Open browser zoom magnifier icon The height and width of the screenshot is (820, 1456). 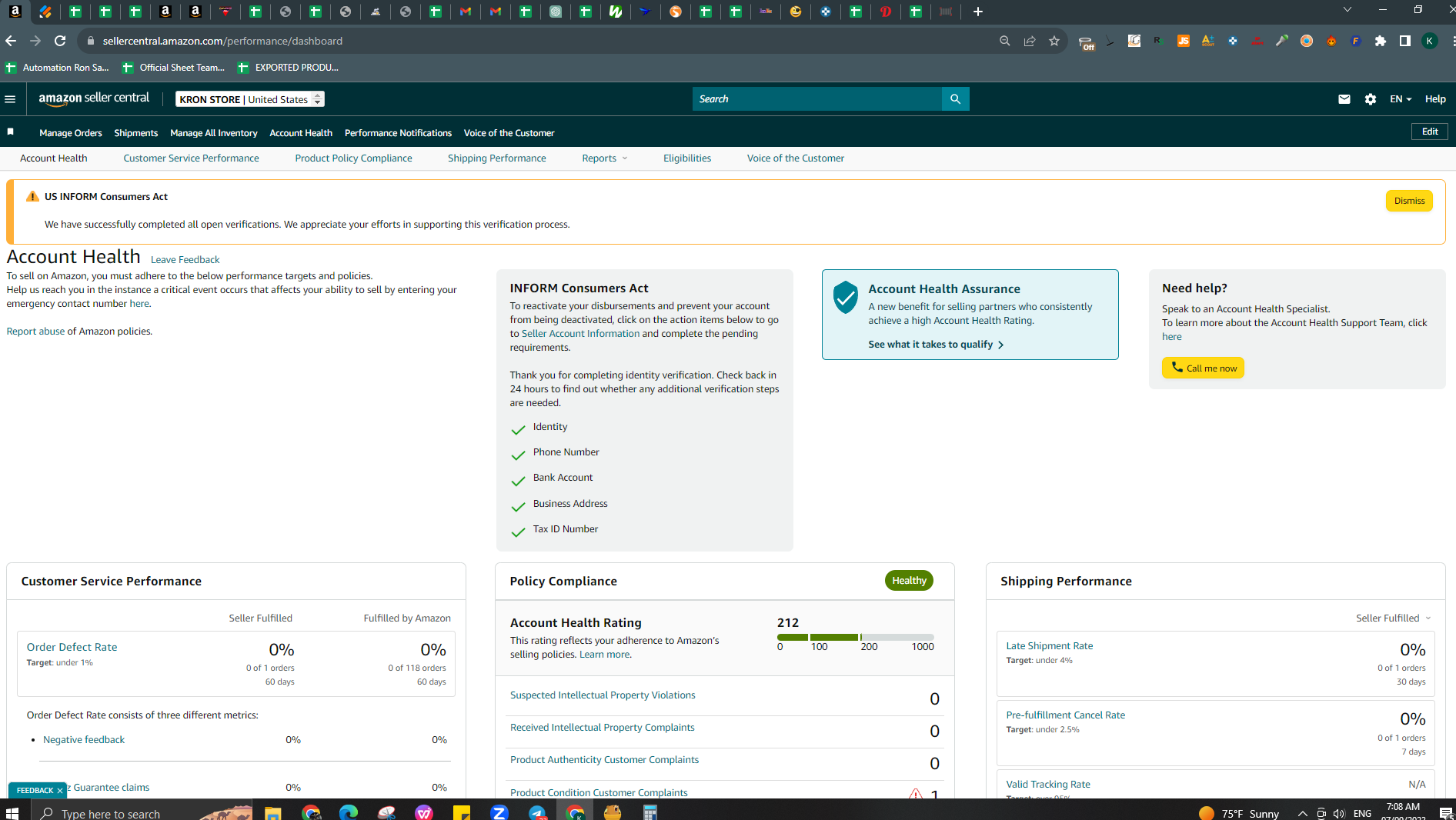pos(1005,41)
